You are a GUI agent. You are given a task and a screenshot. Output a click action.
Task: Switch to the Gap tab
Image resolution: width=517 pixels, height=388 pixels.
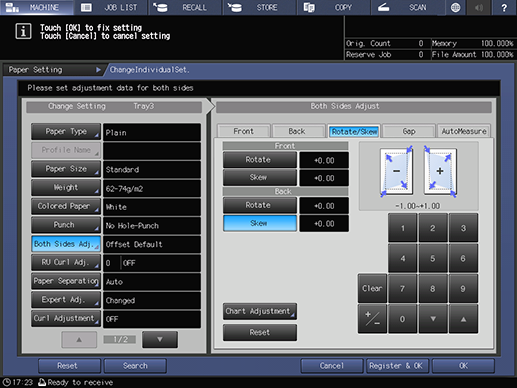409,131
